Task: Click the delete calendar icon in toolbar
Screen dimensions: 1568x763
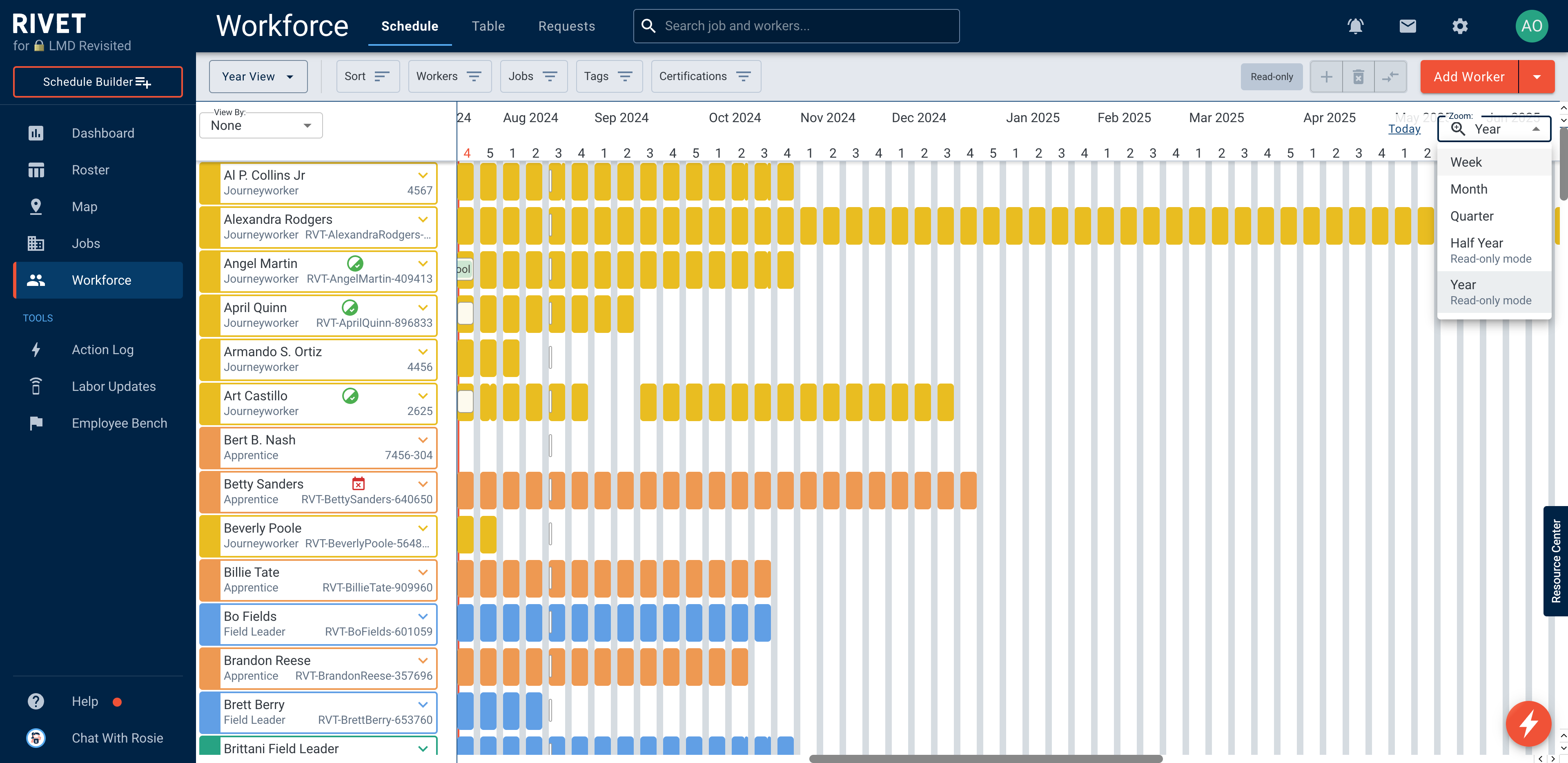Action: pos(1358,77)
